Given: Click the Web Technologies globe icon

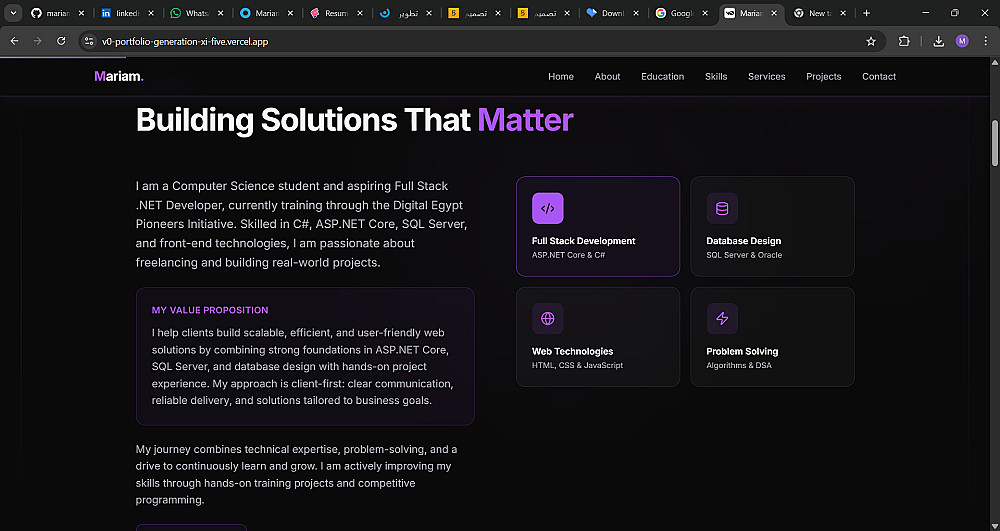Looking at the screenshot, I should pyautogui.click(x=547, y=319).
